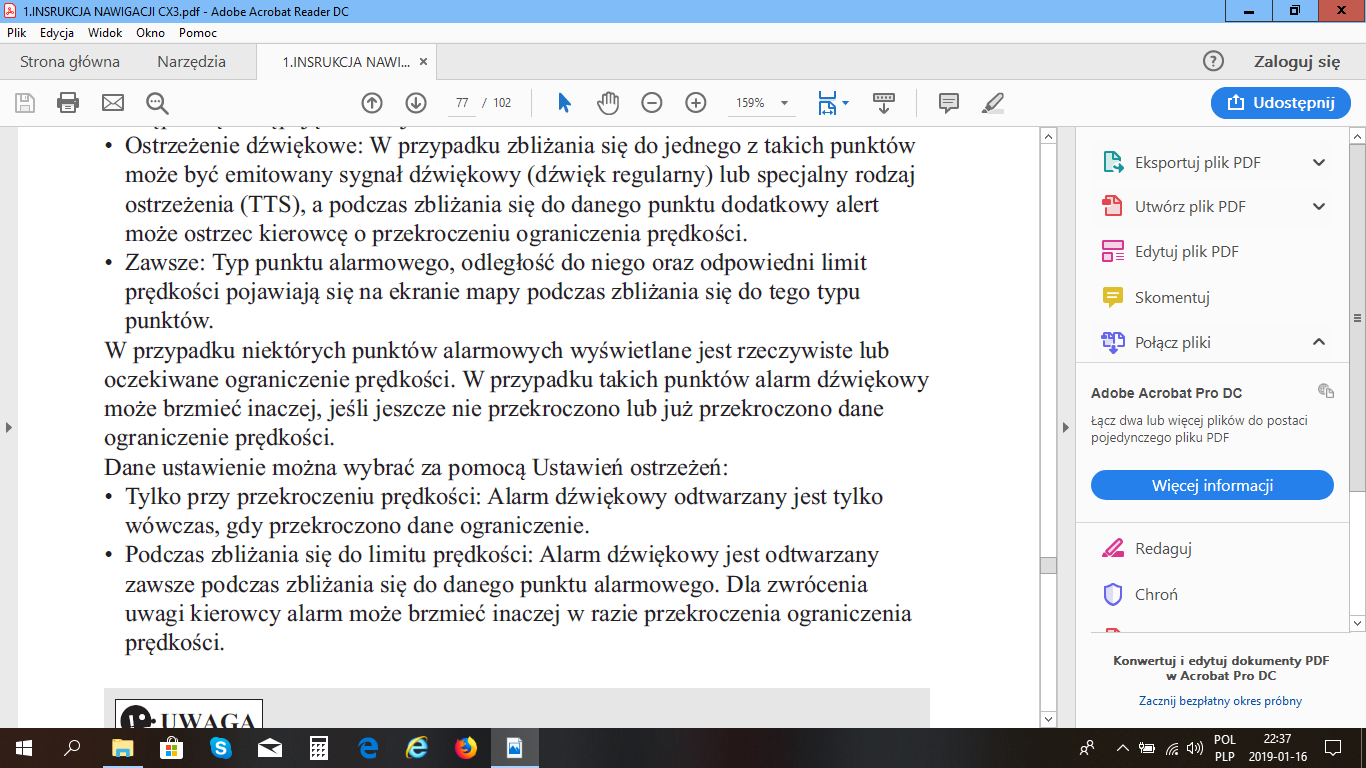
Task: Select the Highlight text pen tool
Action: [993, 103]
